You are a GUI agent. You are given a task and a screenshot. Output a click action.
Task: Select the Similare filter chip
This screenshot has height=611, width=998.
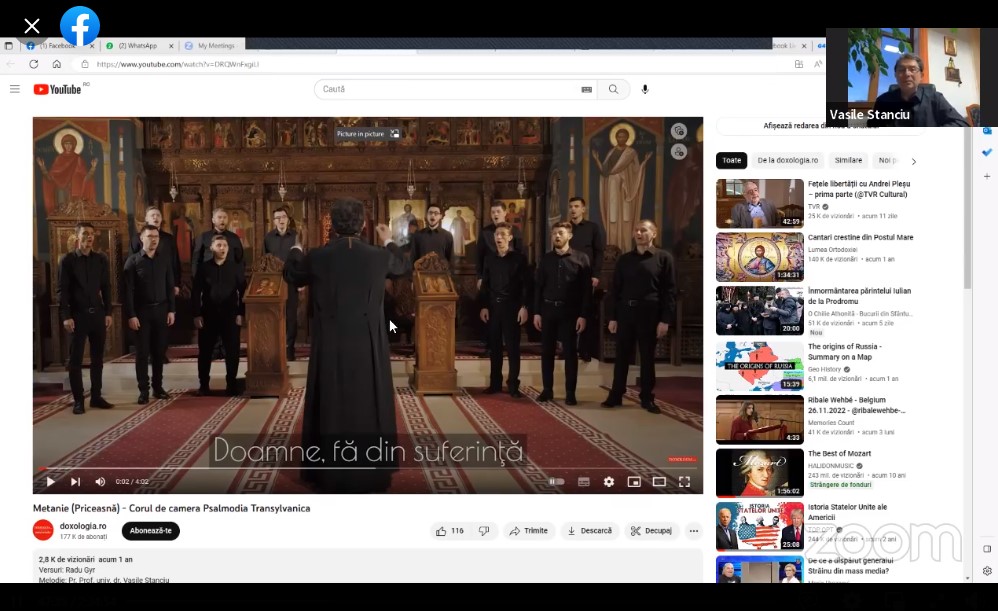[x=848, y=160]
